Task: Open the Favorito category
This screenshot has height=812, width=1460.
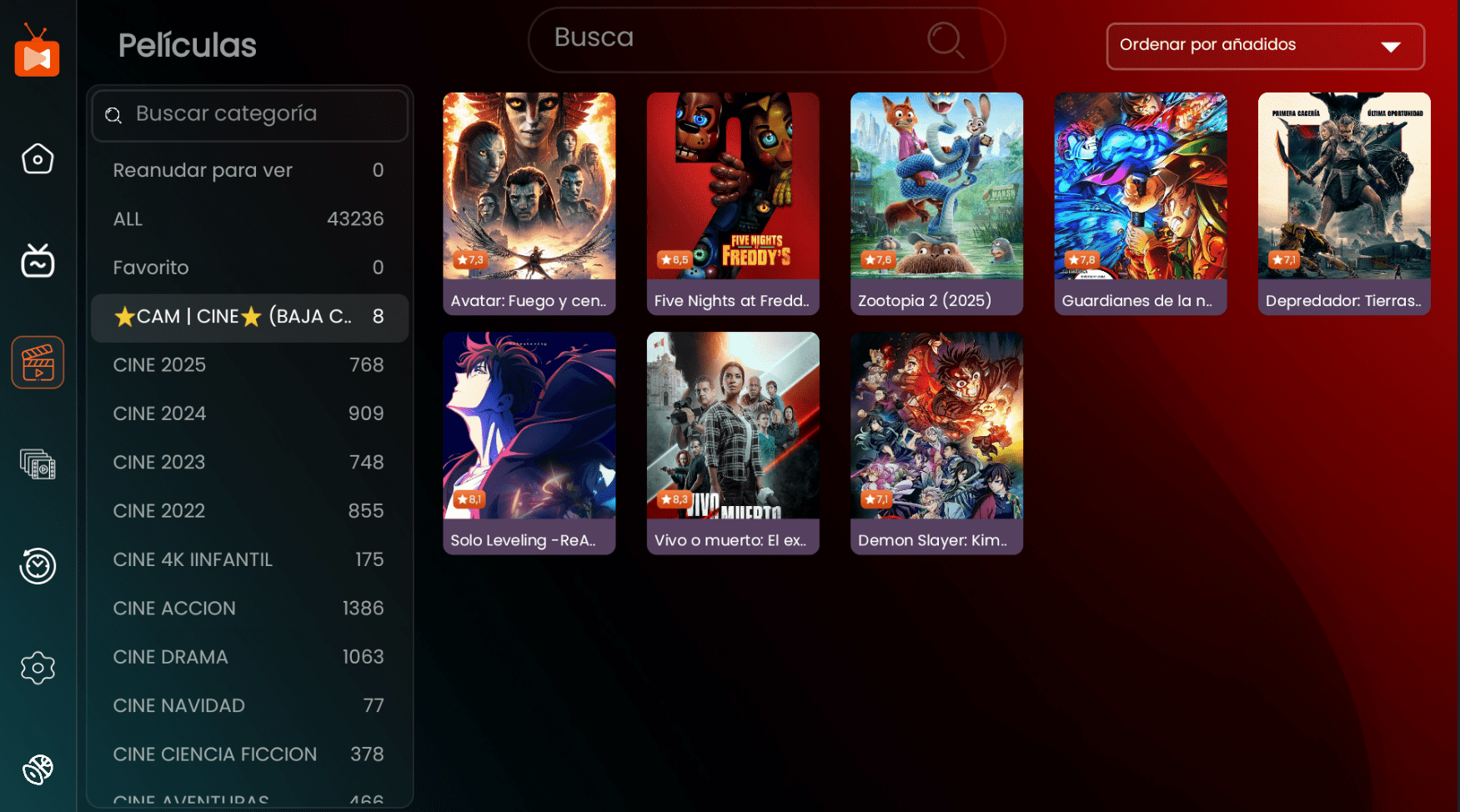Action: click(x=248, y=268)
